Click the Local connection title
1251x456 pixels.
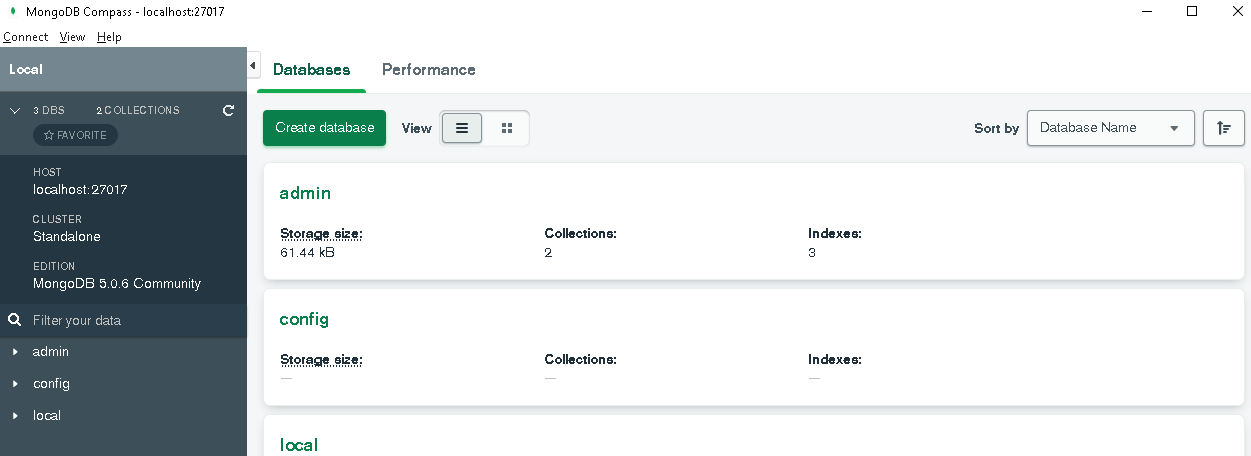coord(26,70)
